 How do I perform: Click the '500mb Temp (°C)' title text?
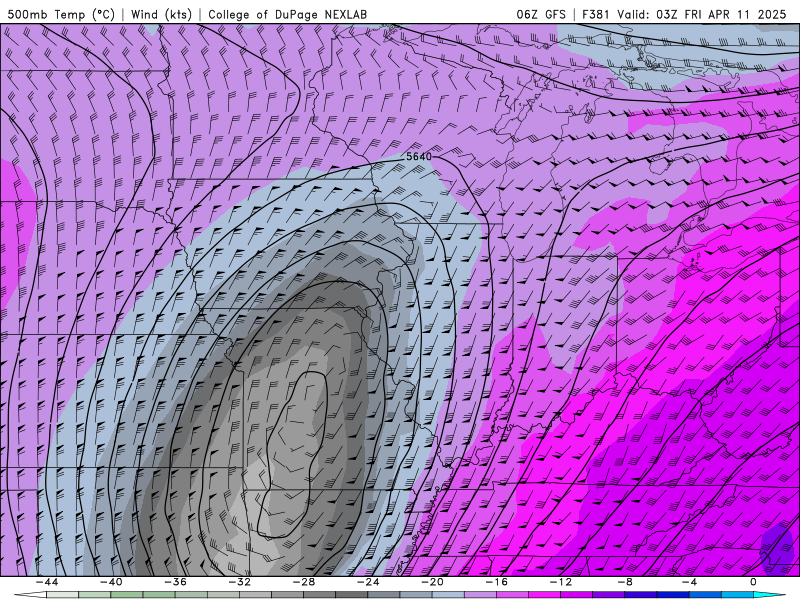coord(62,14)
